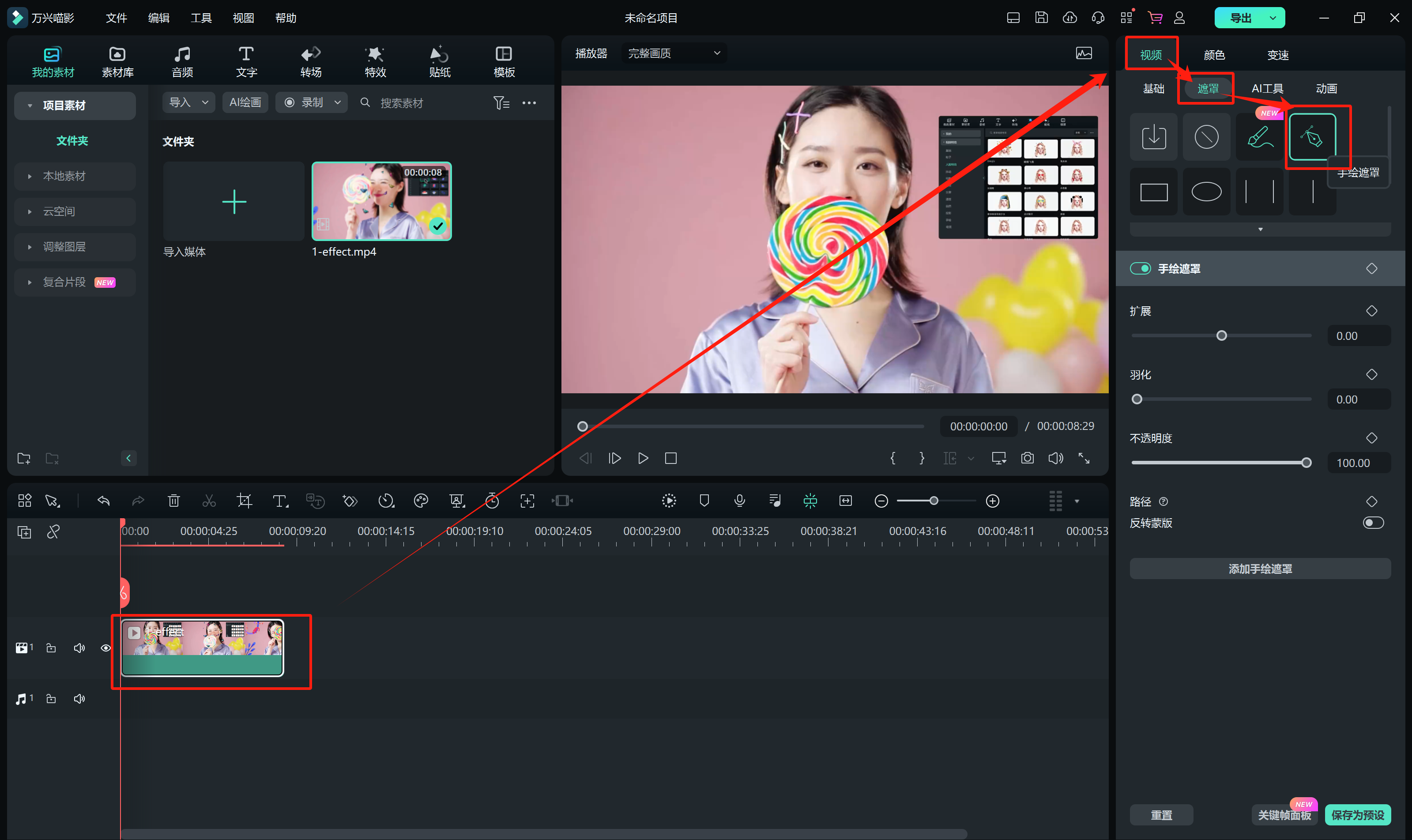Open the 编辑 menu
This screenshot has width=1412, height=840.
[158, 18]
